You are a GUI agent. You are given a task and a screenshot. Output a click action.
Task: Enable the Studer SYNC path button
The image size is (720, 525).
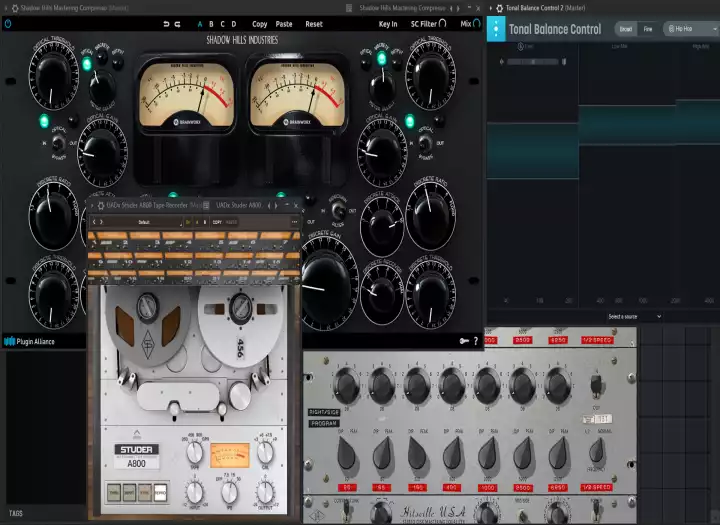tap(145, 492)
